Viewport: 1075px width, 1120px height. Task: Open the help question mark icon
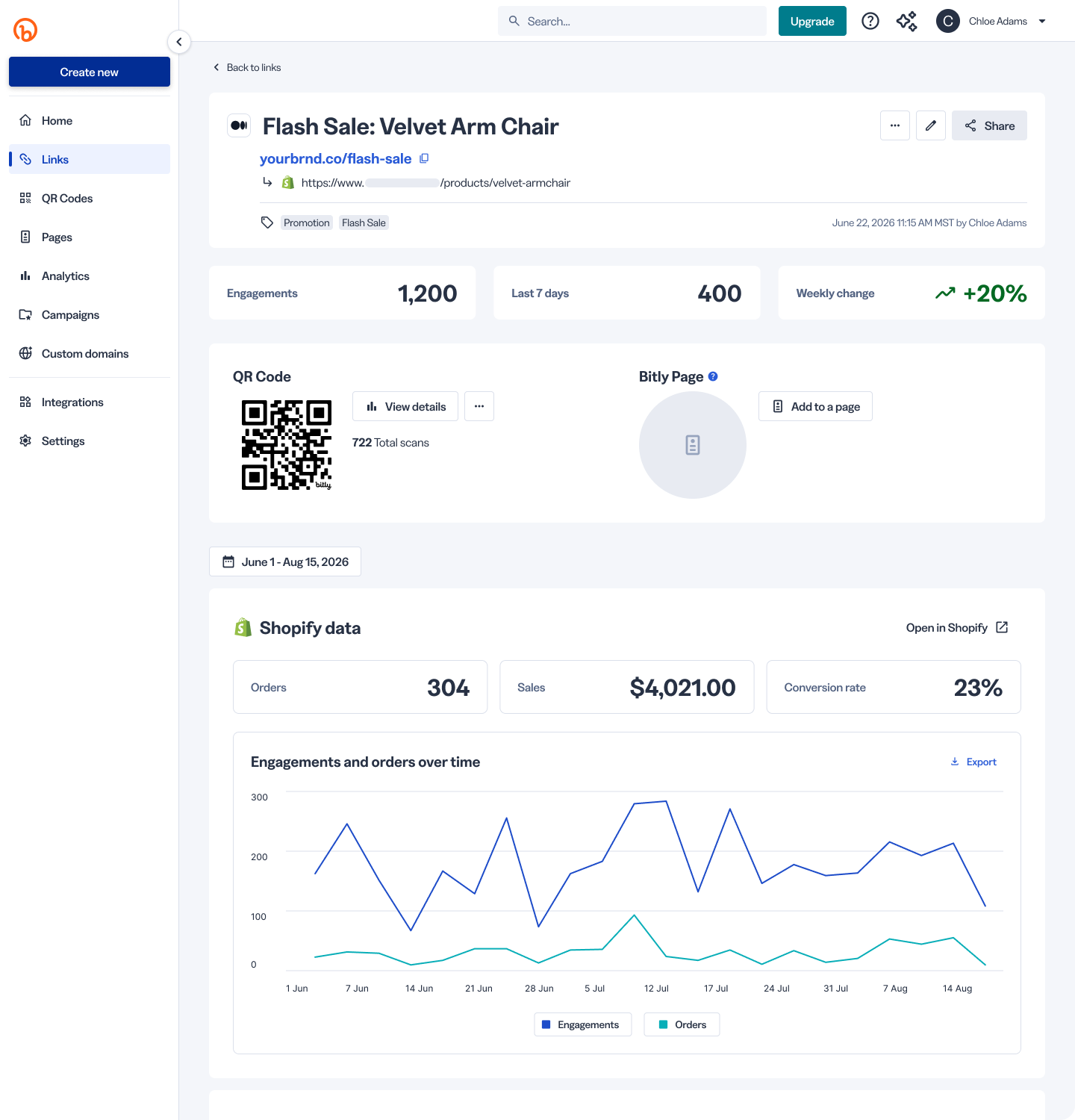(x=870, y=21)
